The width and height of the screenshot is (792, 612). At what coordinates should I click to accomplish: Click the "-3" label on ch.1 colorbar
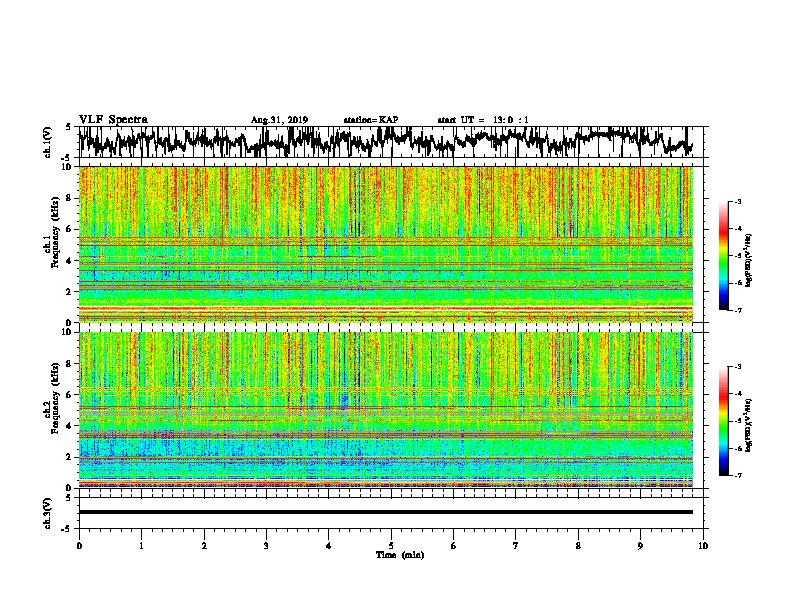pyautogui.click(x=737, y=201)
